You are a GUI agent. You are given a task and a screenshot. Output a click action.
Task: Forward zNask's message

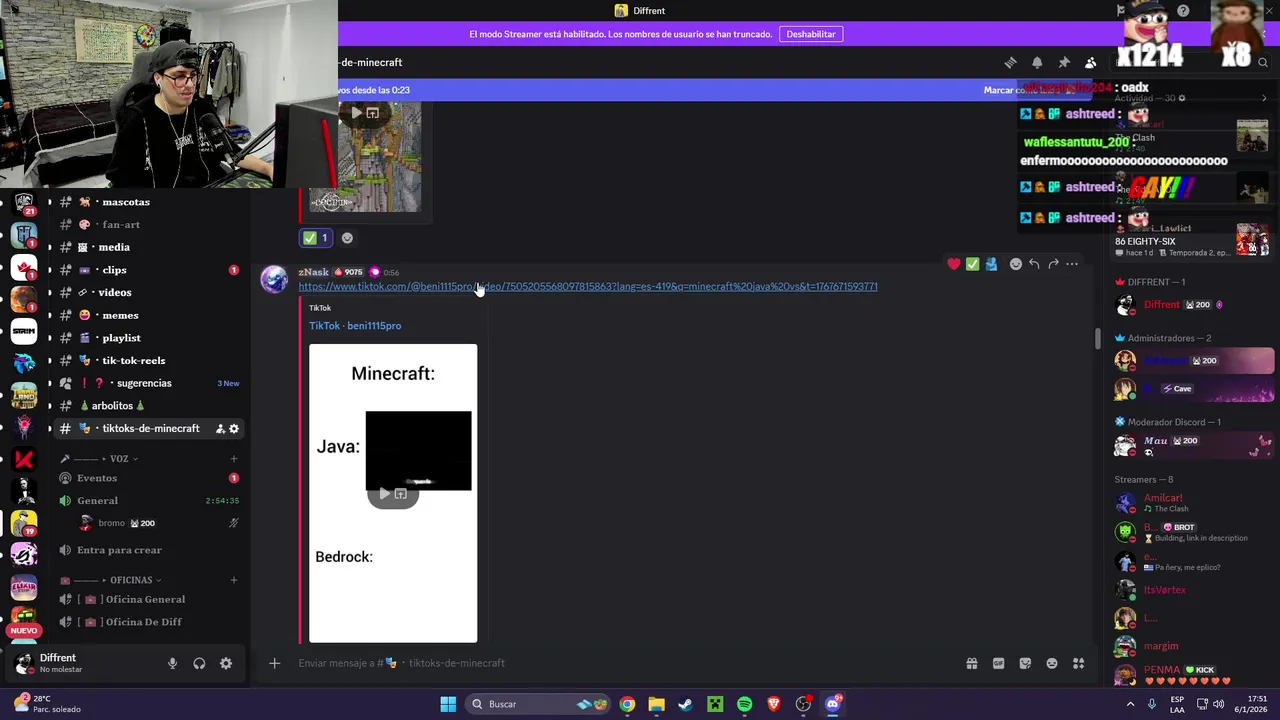(1053, 264)
